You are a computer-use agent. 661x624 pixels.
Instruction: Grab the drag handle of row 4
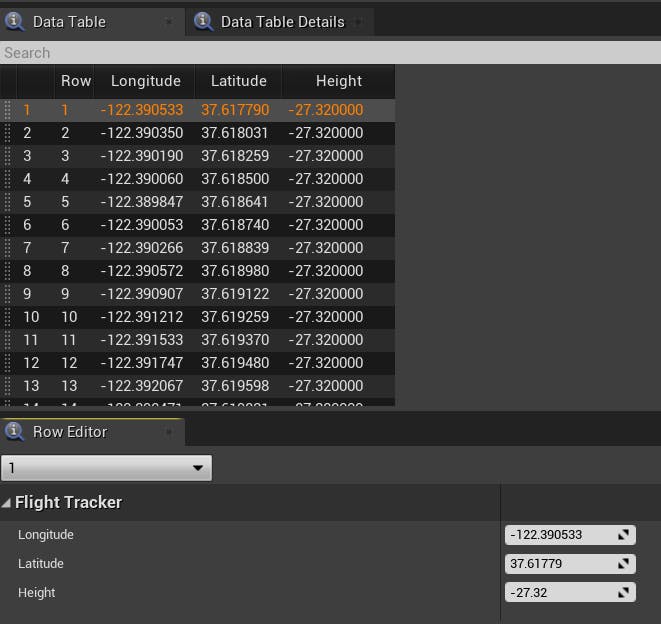7,179
